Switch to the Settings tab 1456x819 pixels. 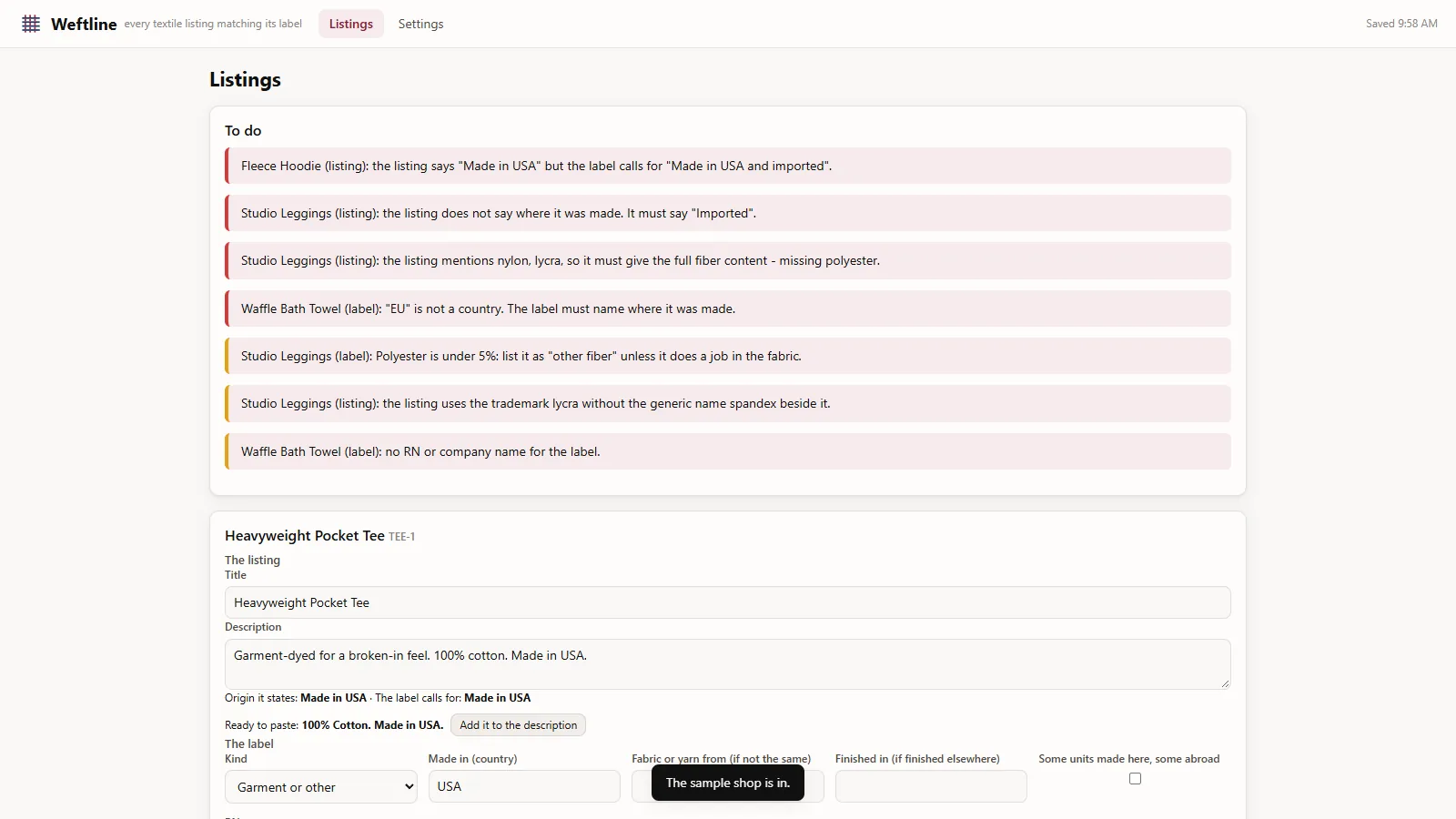(420, 24)
